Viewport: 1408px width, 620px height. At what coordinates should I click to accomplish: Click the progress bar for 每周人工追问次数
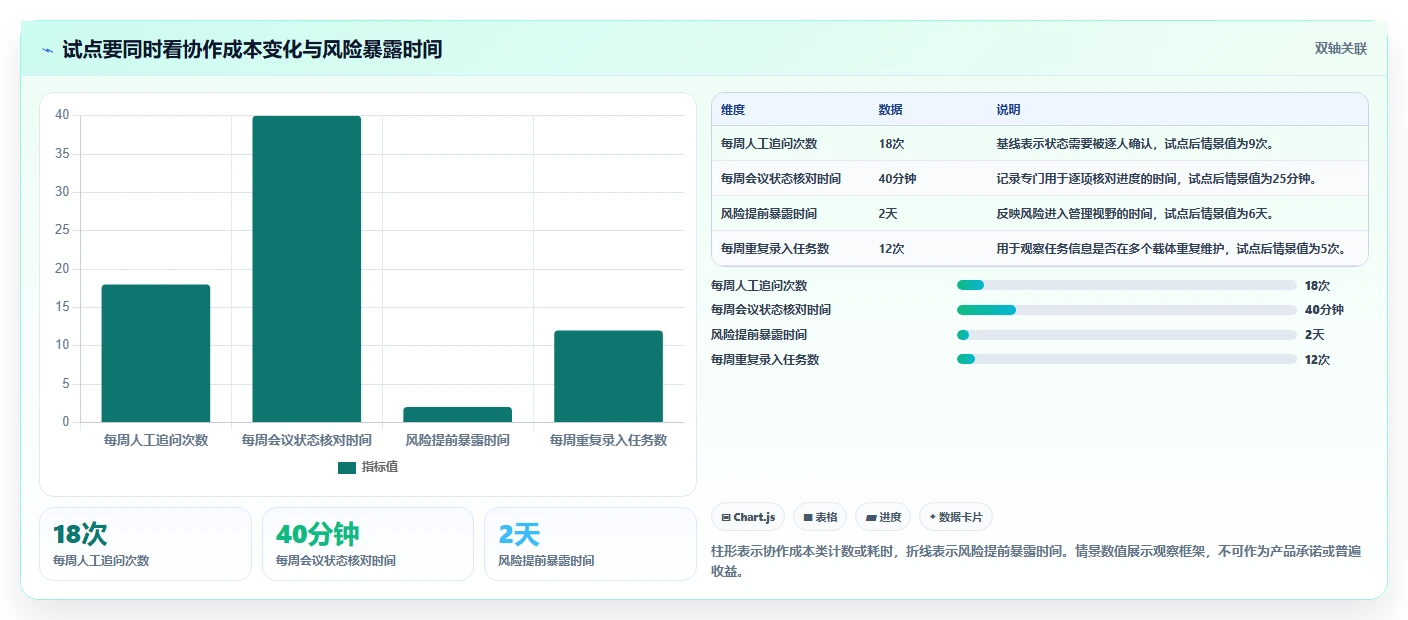1127,285
